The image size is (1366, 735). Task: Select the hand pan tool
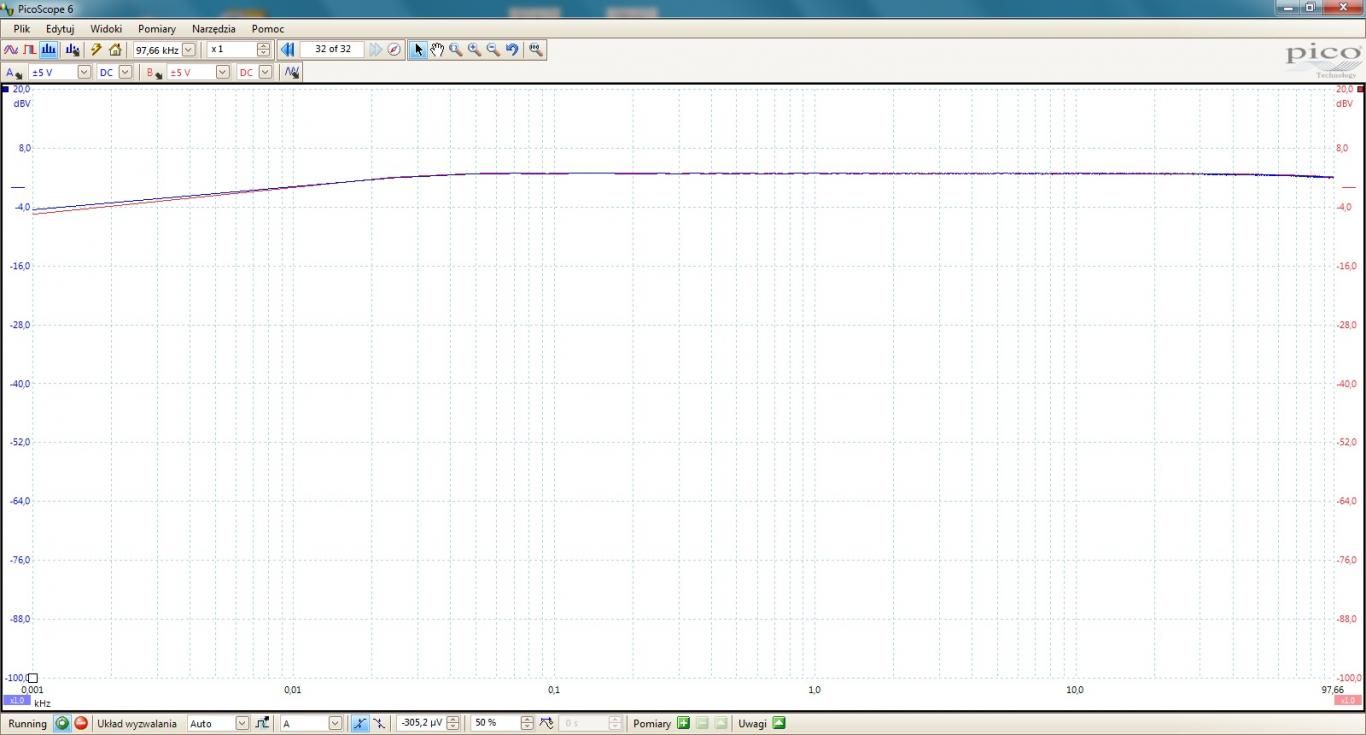(x=437, y=49)
